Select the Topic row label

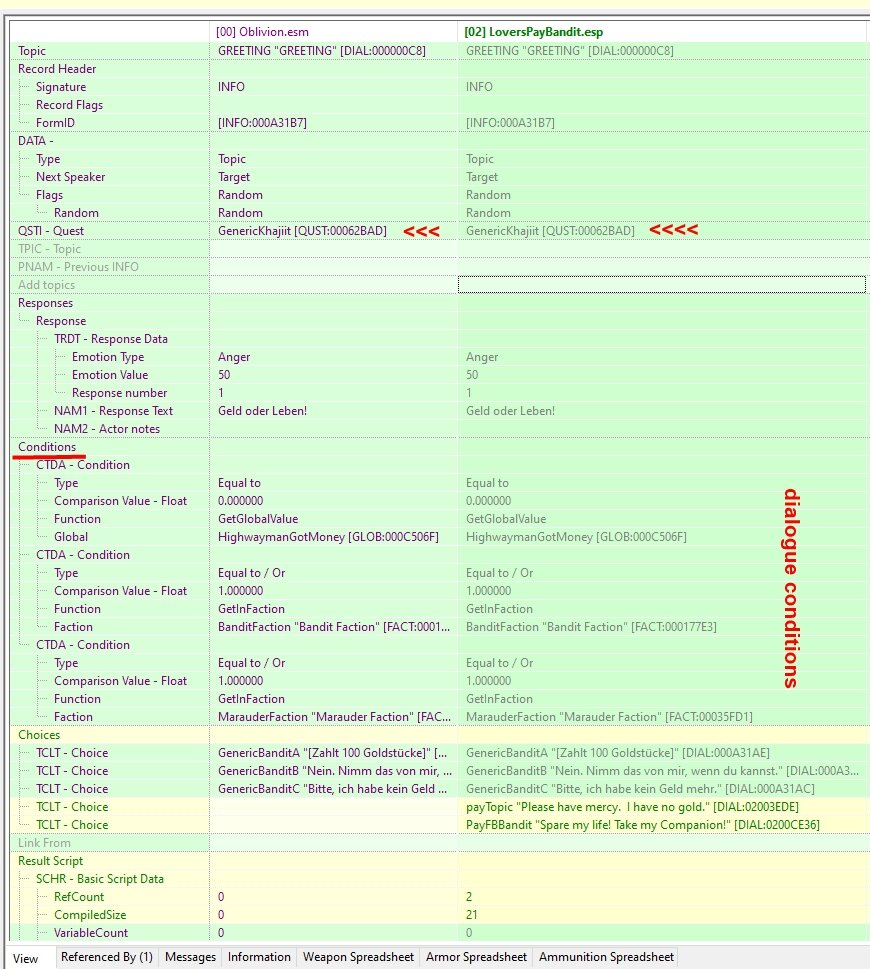32,51
